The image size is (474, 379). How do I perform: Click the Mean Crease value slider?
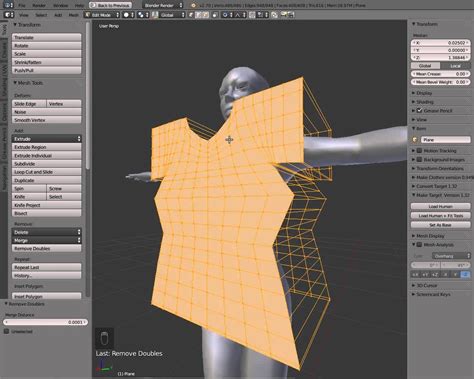(x=440, y=74)
